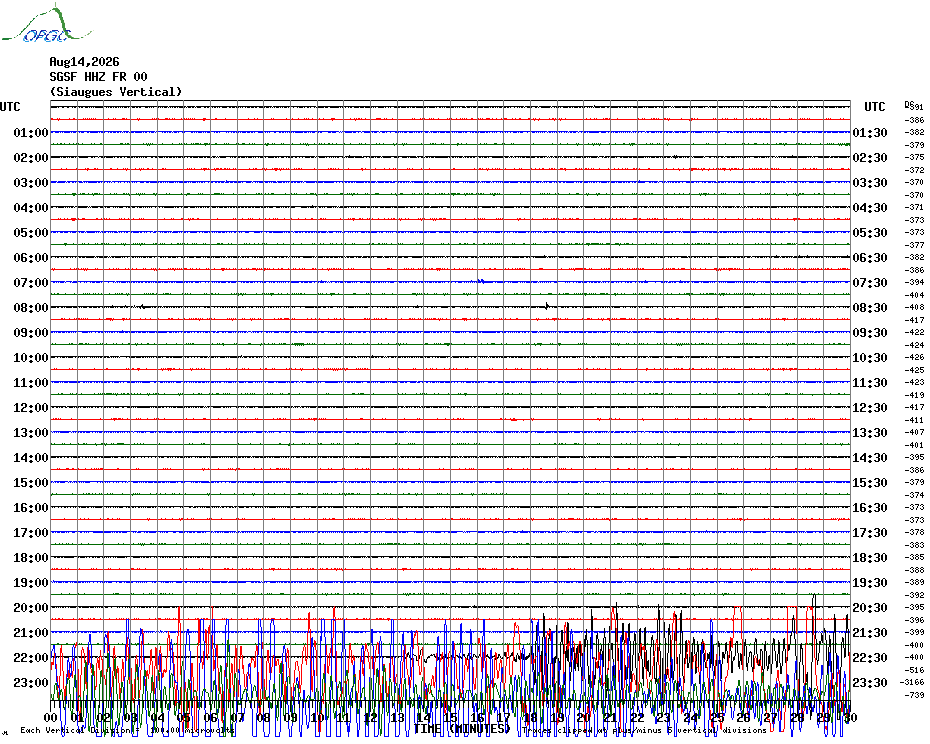Click the '-404' offset value

click(915, 295)
